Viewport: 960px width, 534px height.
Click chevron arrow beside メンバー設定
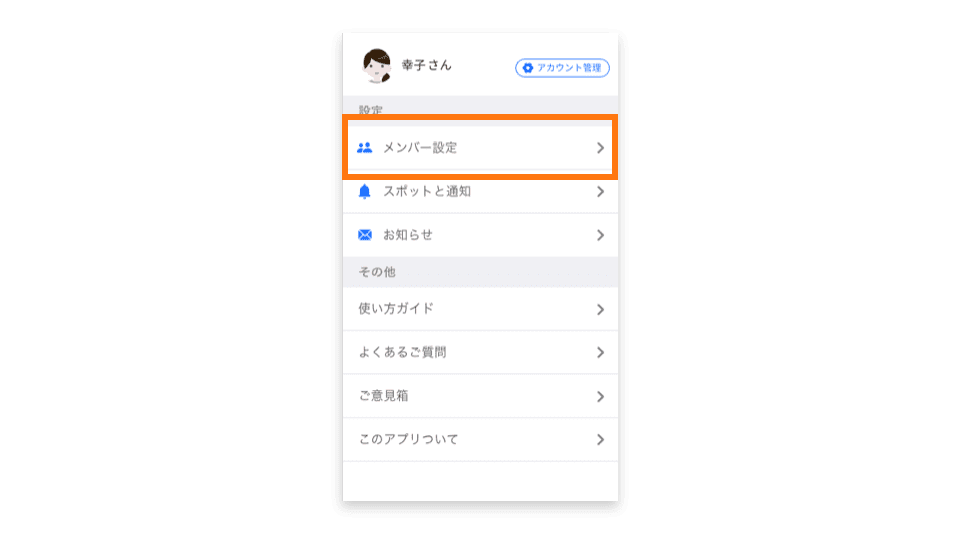600,148
